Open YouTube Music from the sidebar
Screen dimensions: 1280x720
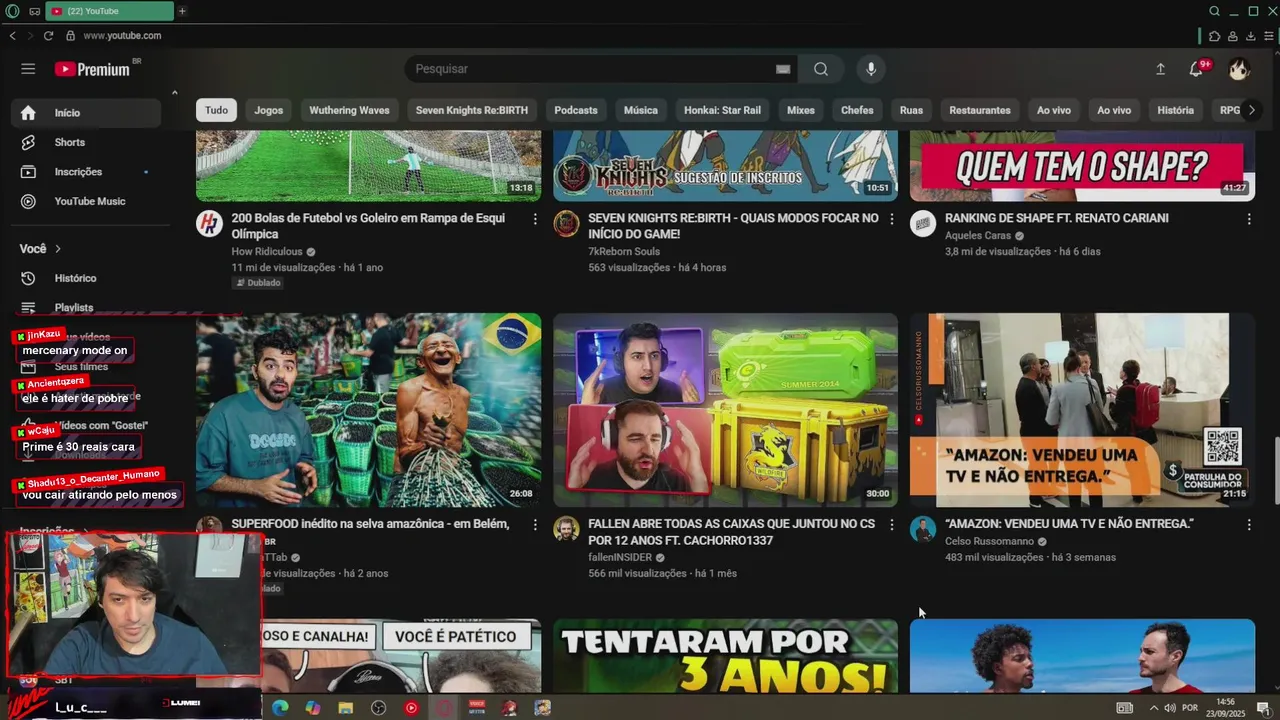[x=87, y=201]
